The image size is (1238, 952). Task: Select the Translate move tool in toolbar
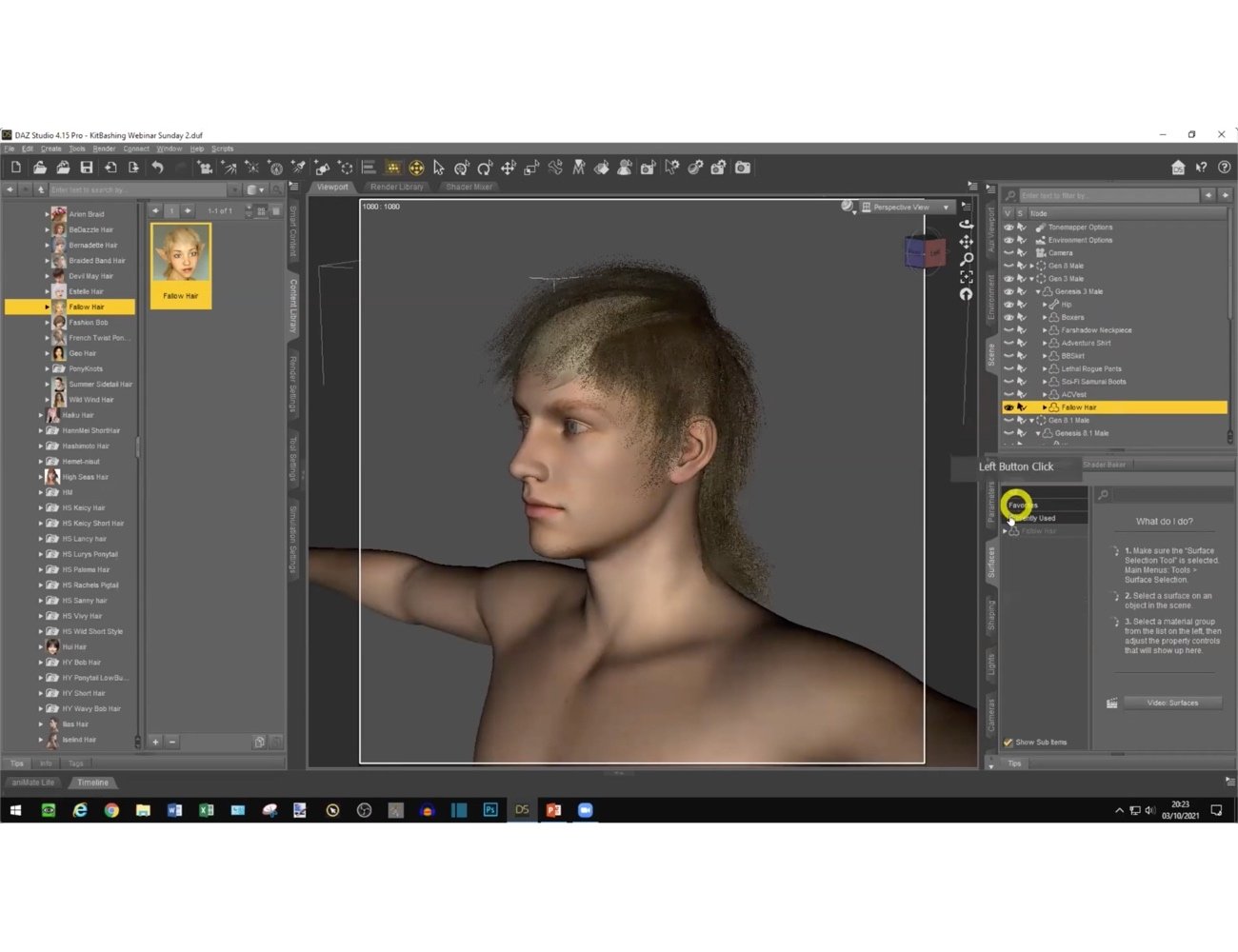pos(509,168)
